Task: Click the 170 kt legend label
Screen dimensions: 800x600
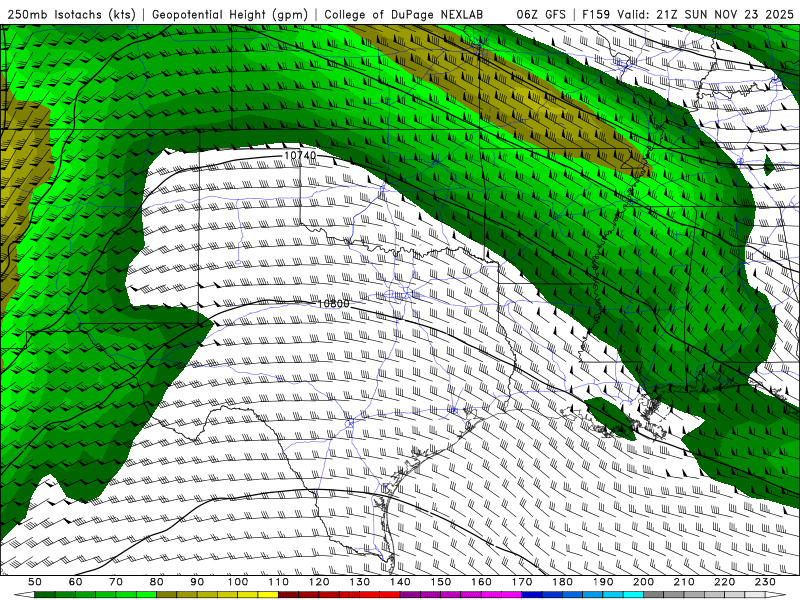Action: (522, 582)
